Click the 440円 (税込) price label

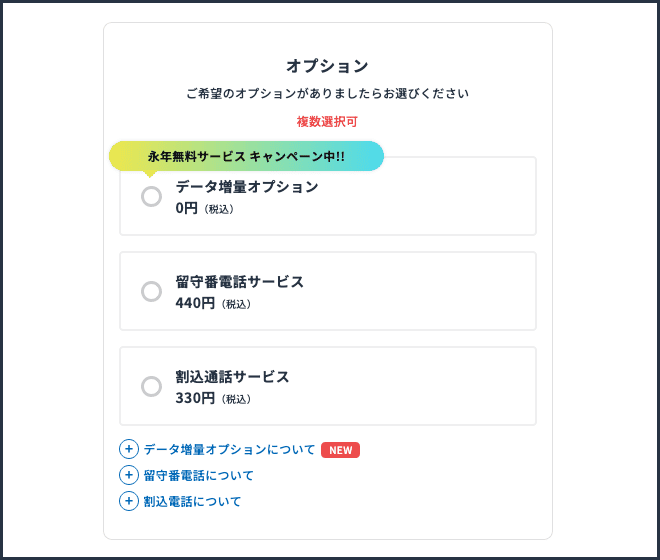[x=213, y=303]
